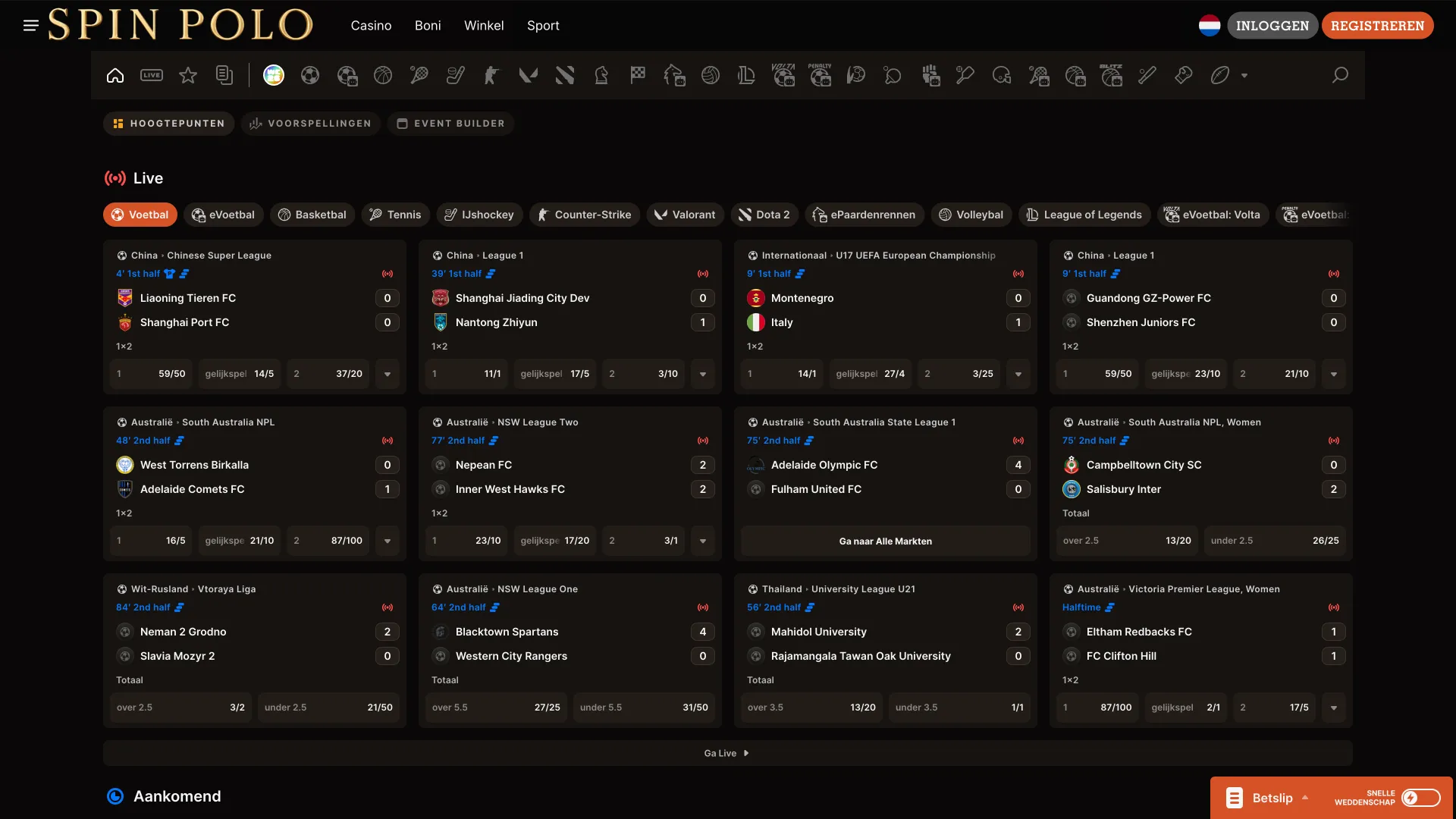Filter live events by League of Legends chip
Image resolution: width=1456 pixels, height=819 pixels.
1084,215
